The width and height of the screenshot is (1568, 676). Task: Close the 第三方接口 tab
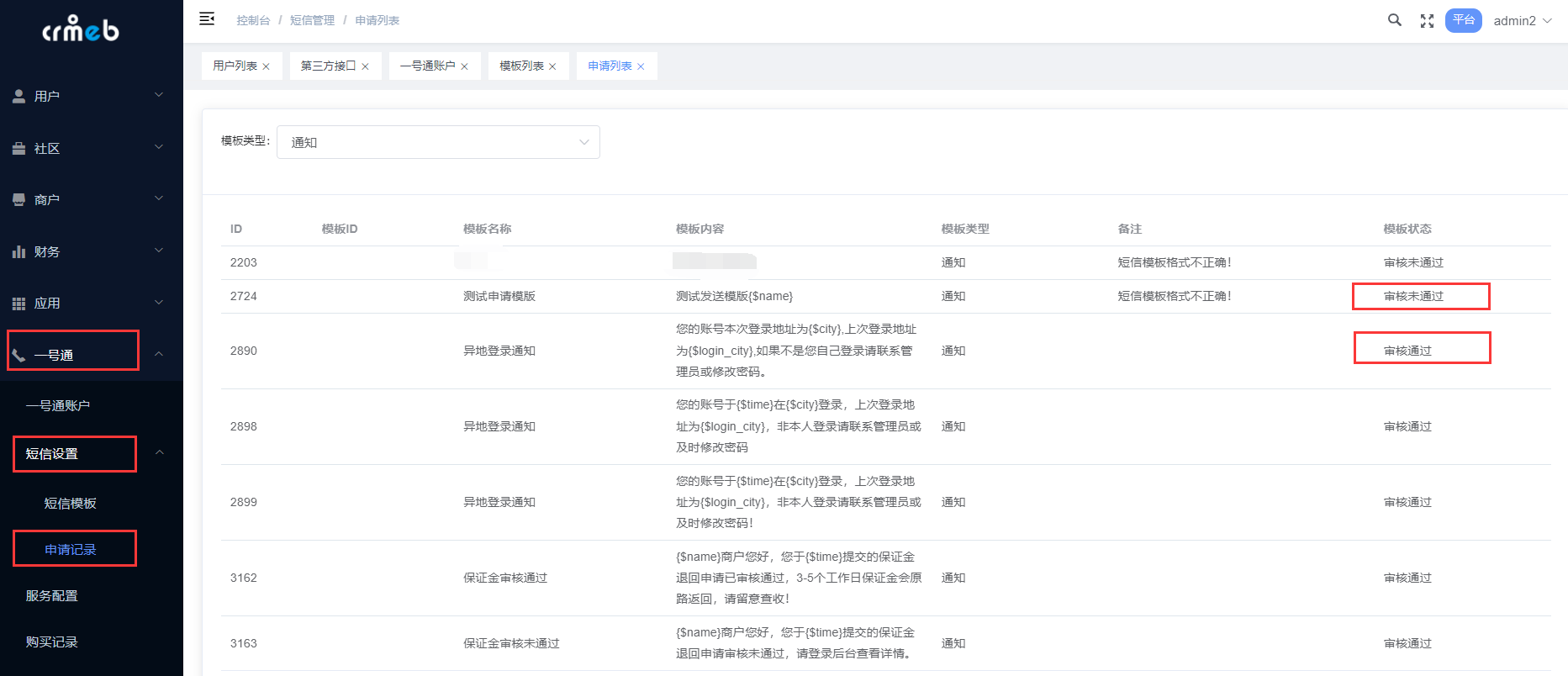[x=366, y=66]
